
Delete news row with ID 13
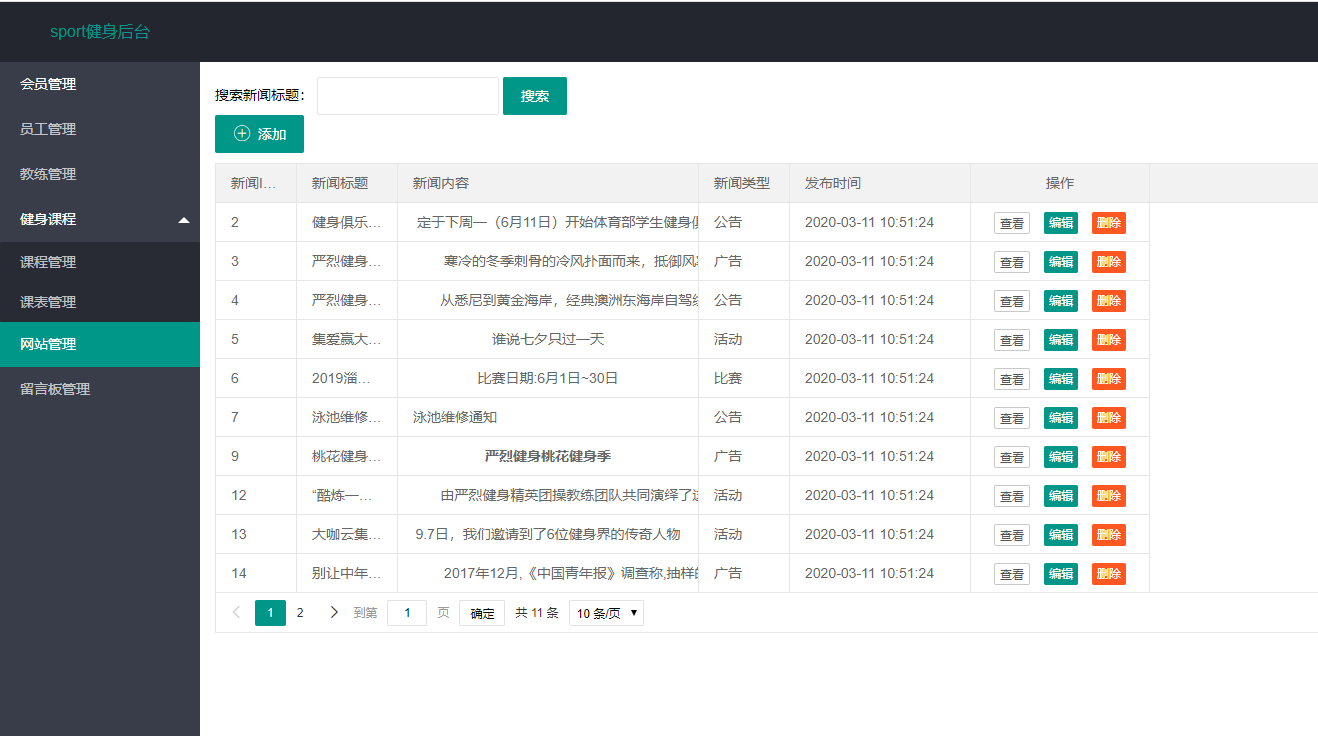pos(1109,535)
